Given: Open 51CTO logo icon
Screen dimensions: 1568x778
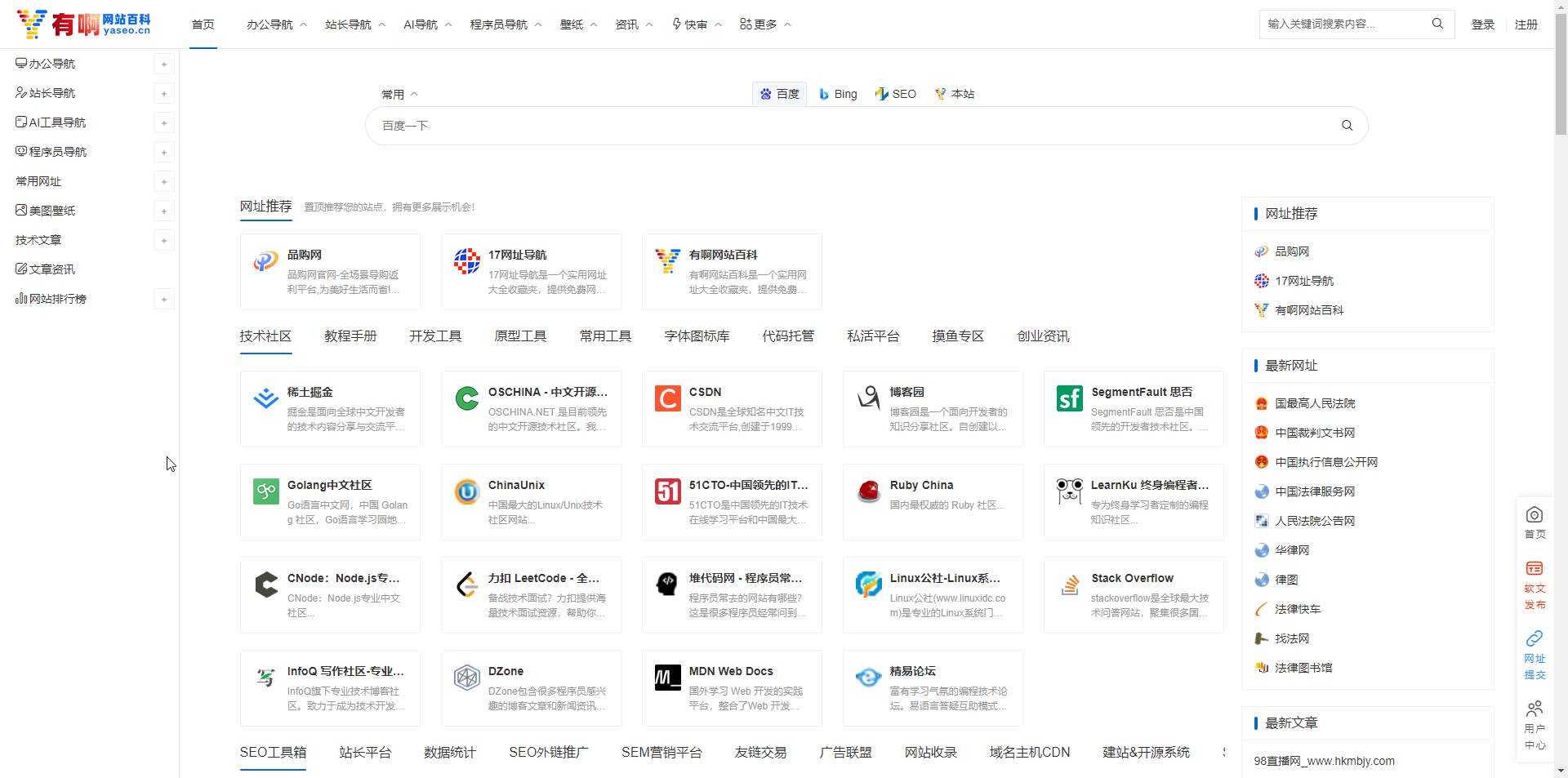Looking at the screenshot, I should [x=668, y=491].
